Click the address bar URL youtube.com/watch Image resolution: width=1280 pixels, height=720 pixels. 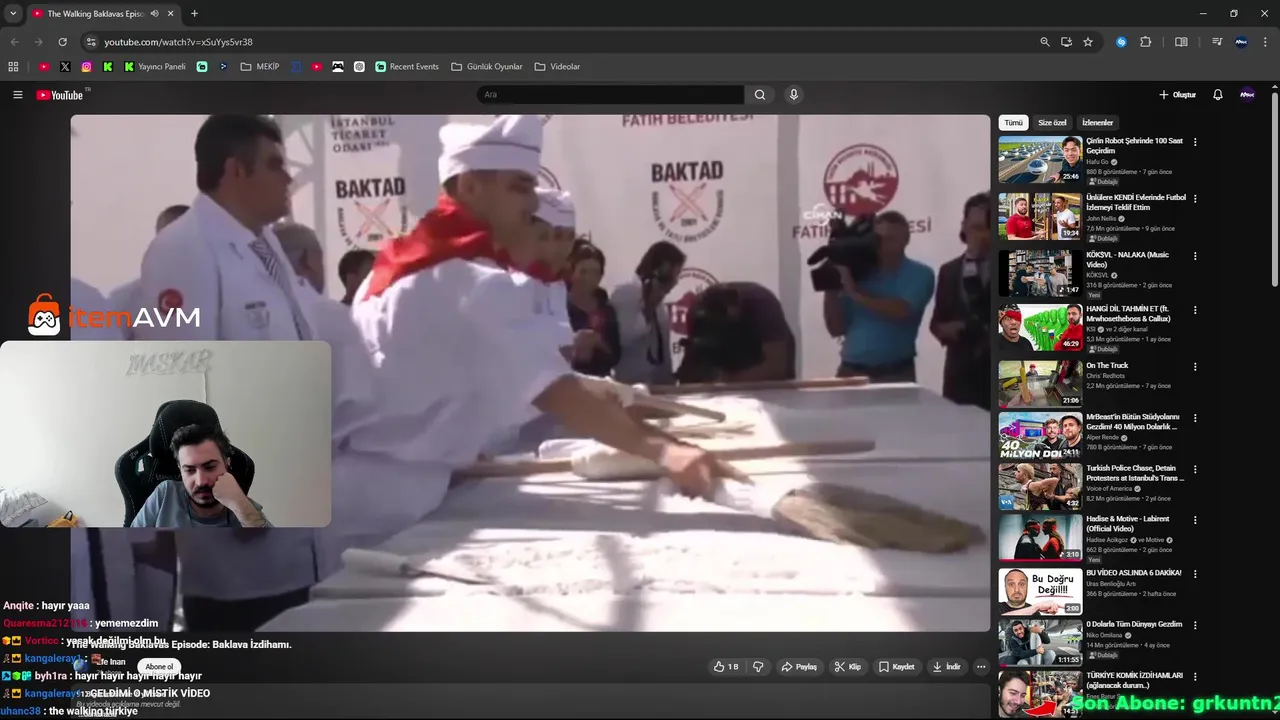coord(178,42)
